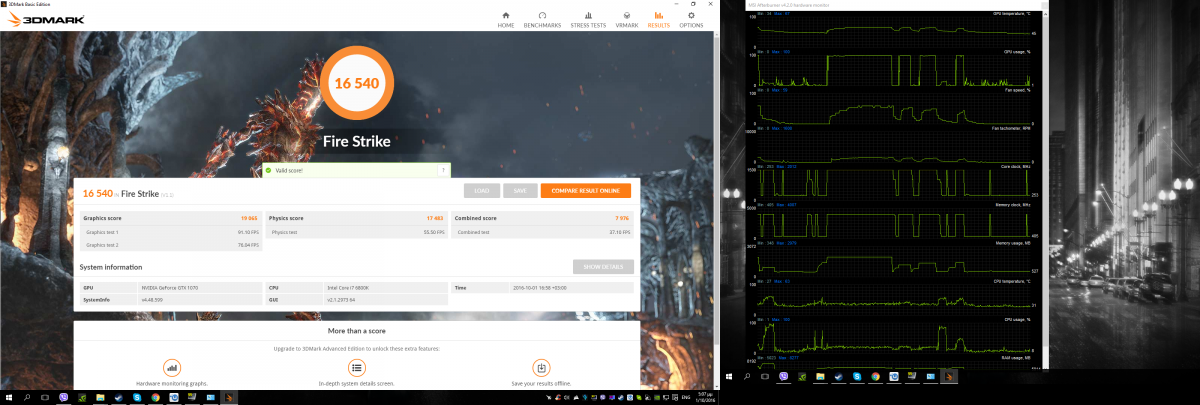This screenshot has height=405, width=1200.
Task: Click the Graphics score value 19 865
Action: pos(250,217)
